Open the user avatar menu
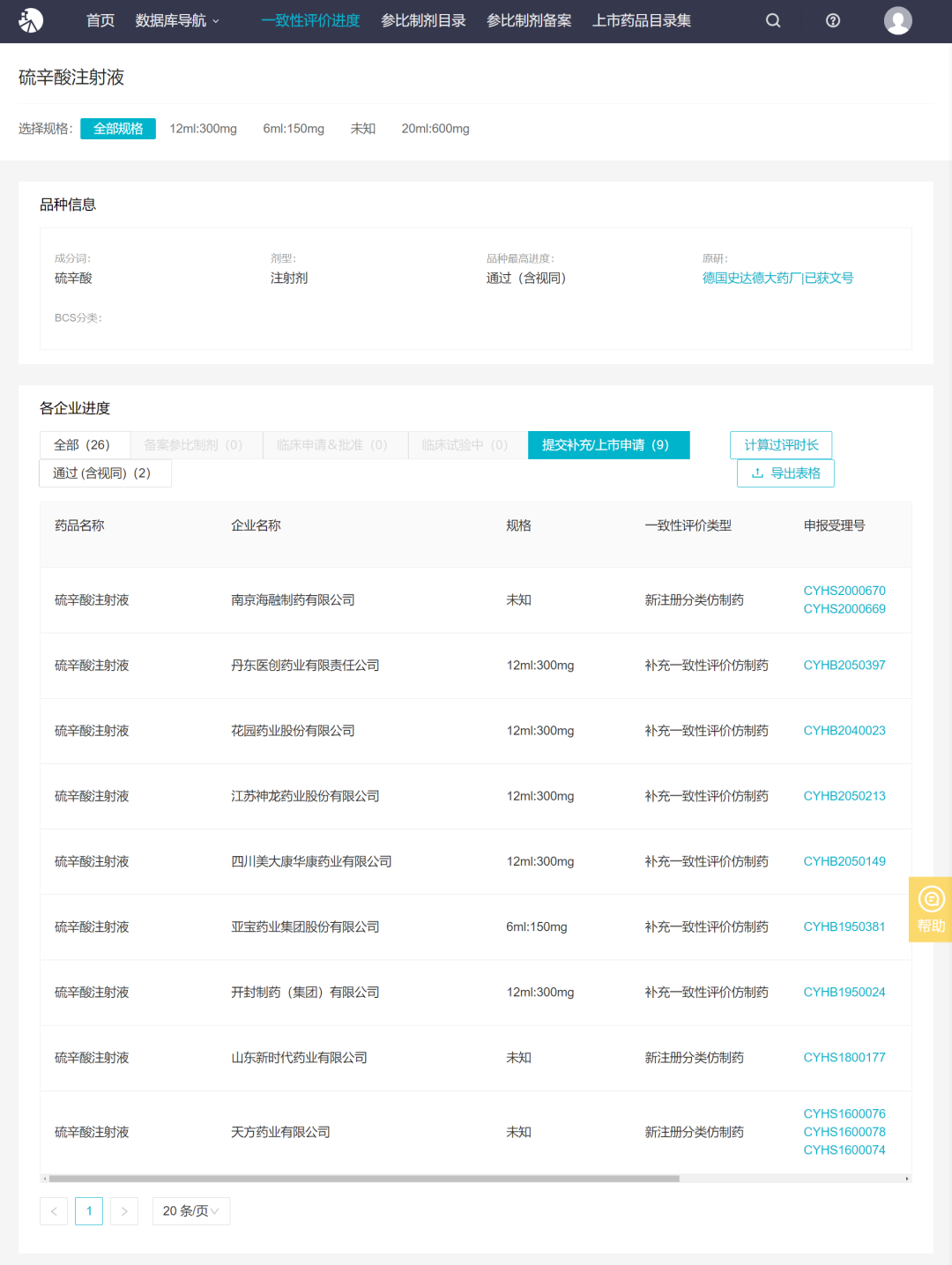The image size is (952, 1265). pyautogui.click(x=898, y=20)
